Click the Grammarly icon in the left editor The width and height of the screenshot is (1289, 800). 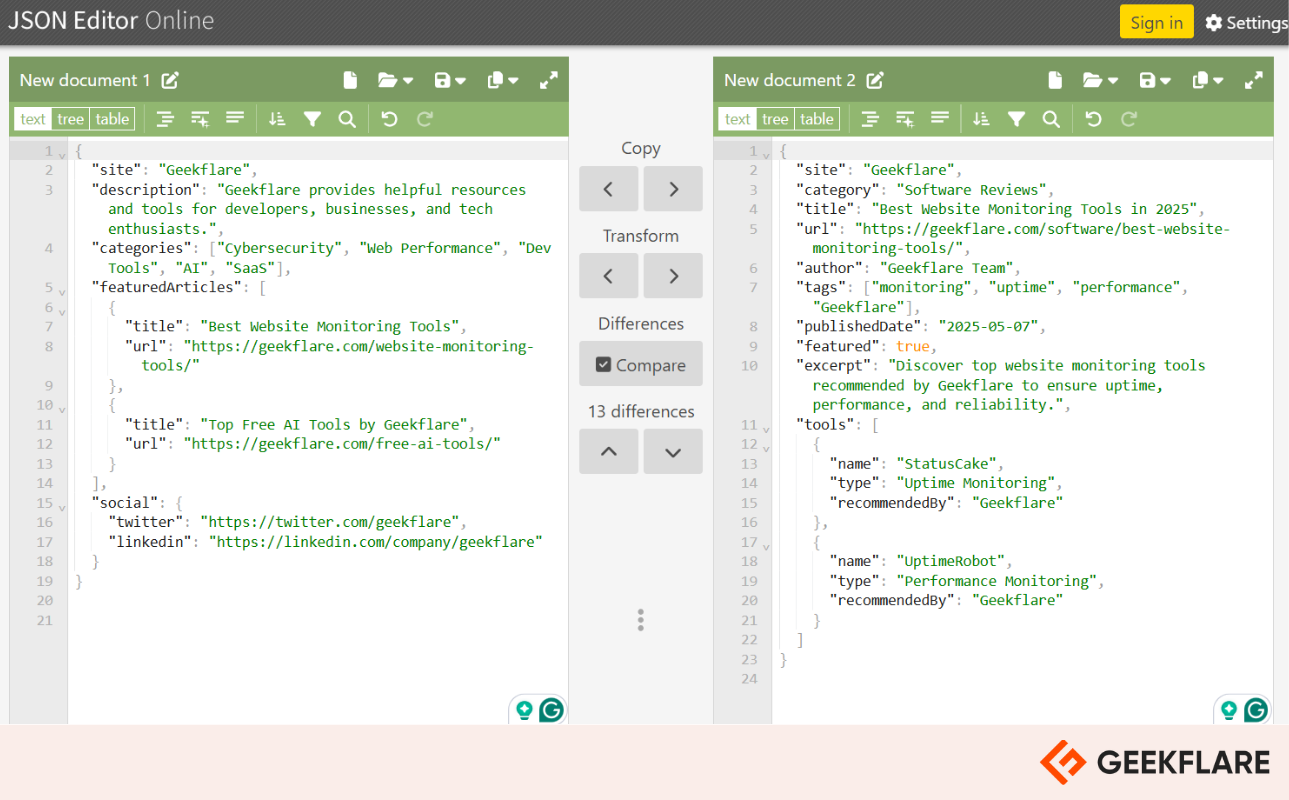point(551,710)
